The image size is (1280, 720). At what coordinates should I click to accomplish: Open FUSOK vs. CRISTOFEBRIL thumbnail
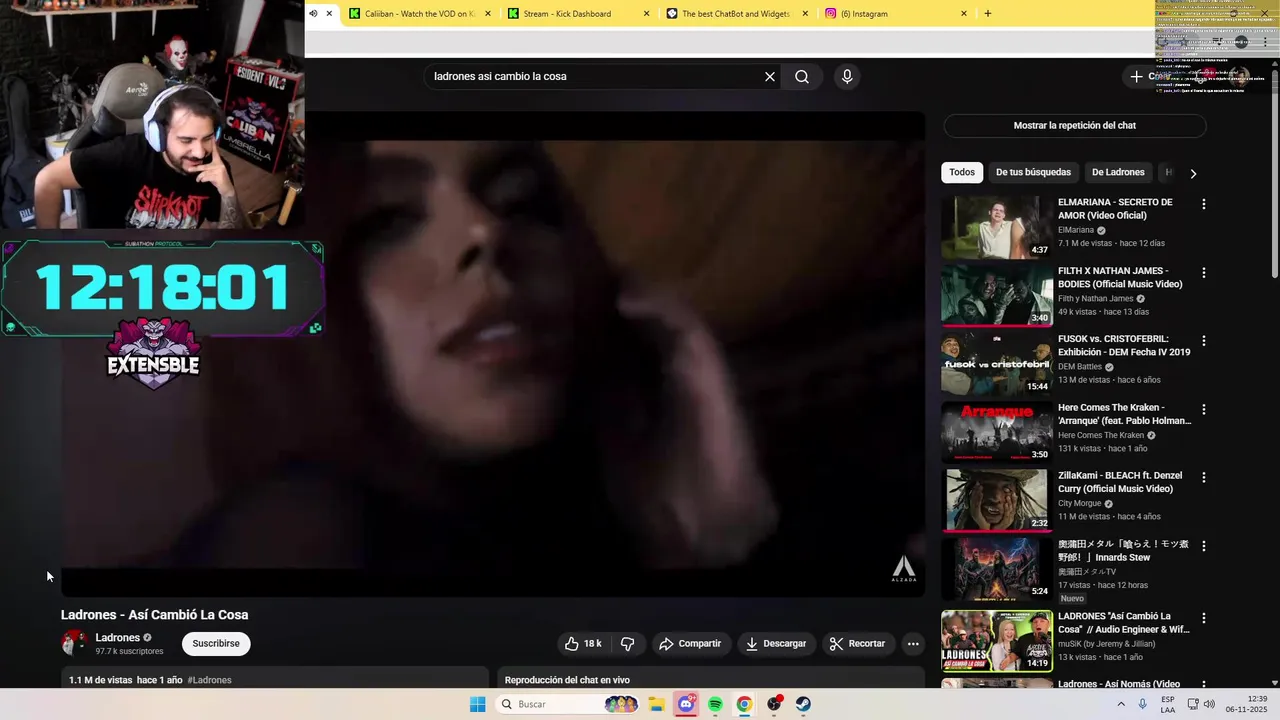coord(996,364)
